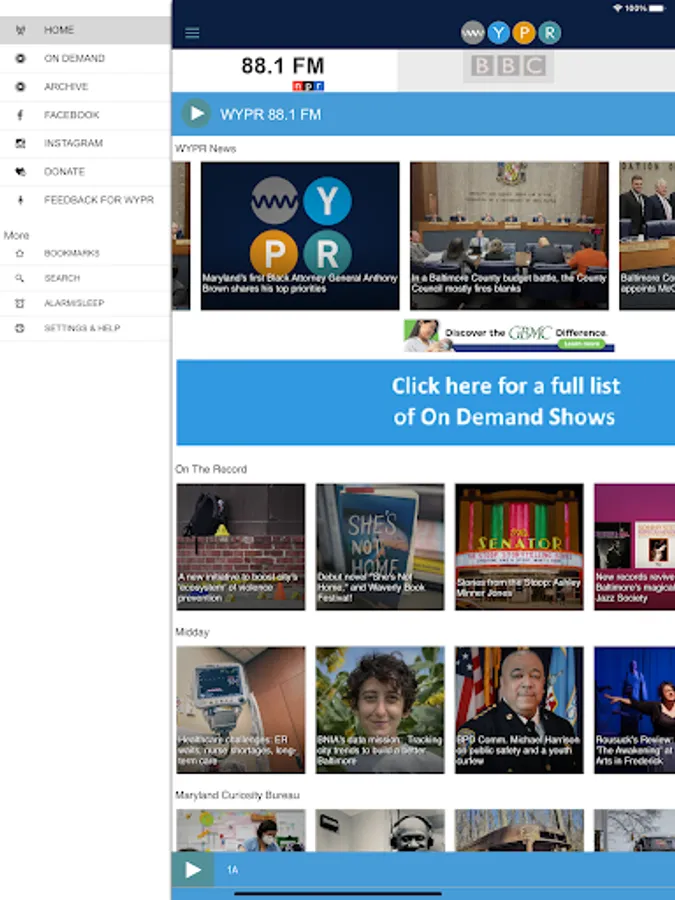Click the On The Record section heading
The image size is (675, 900).
pos(211,469)
